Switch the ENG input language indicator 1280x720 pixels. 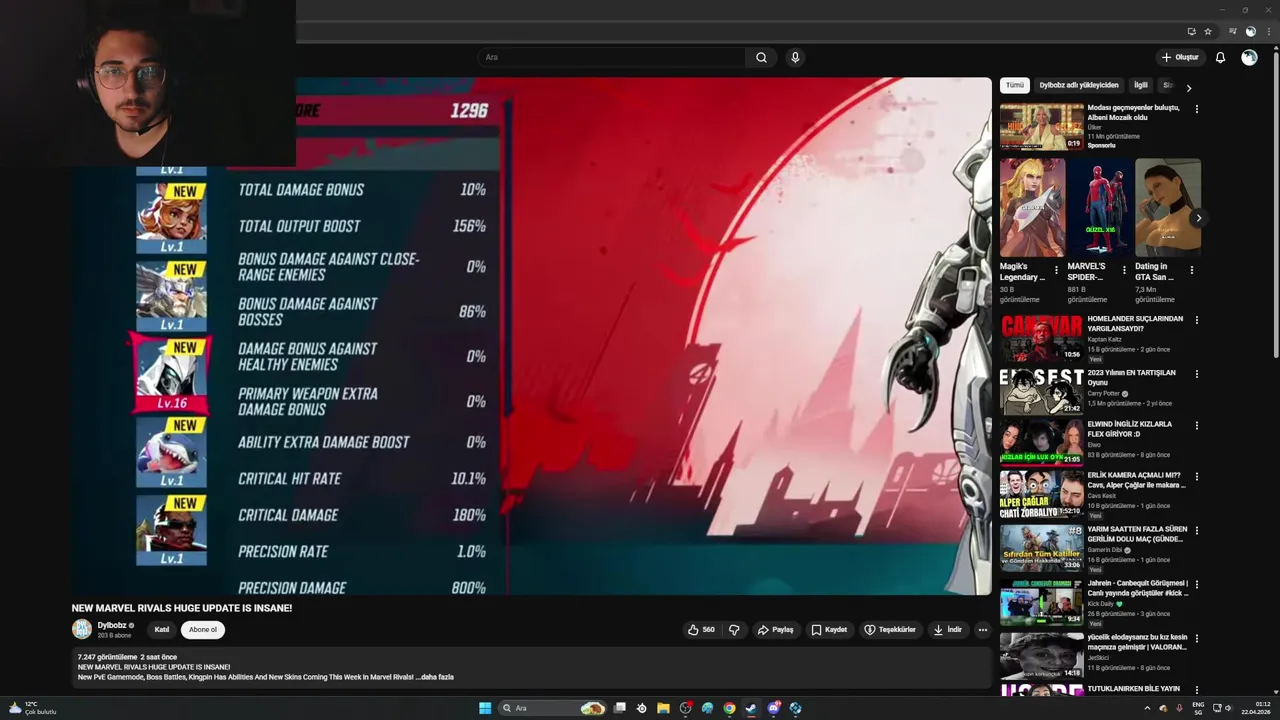(x=1198, y=708)
